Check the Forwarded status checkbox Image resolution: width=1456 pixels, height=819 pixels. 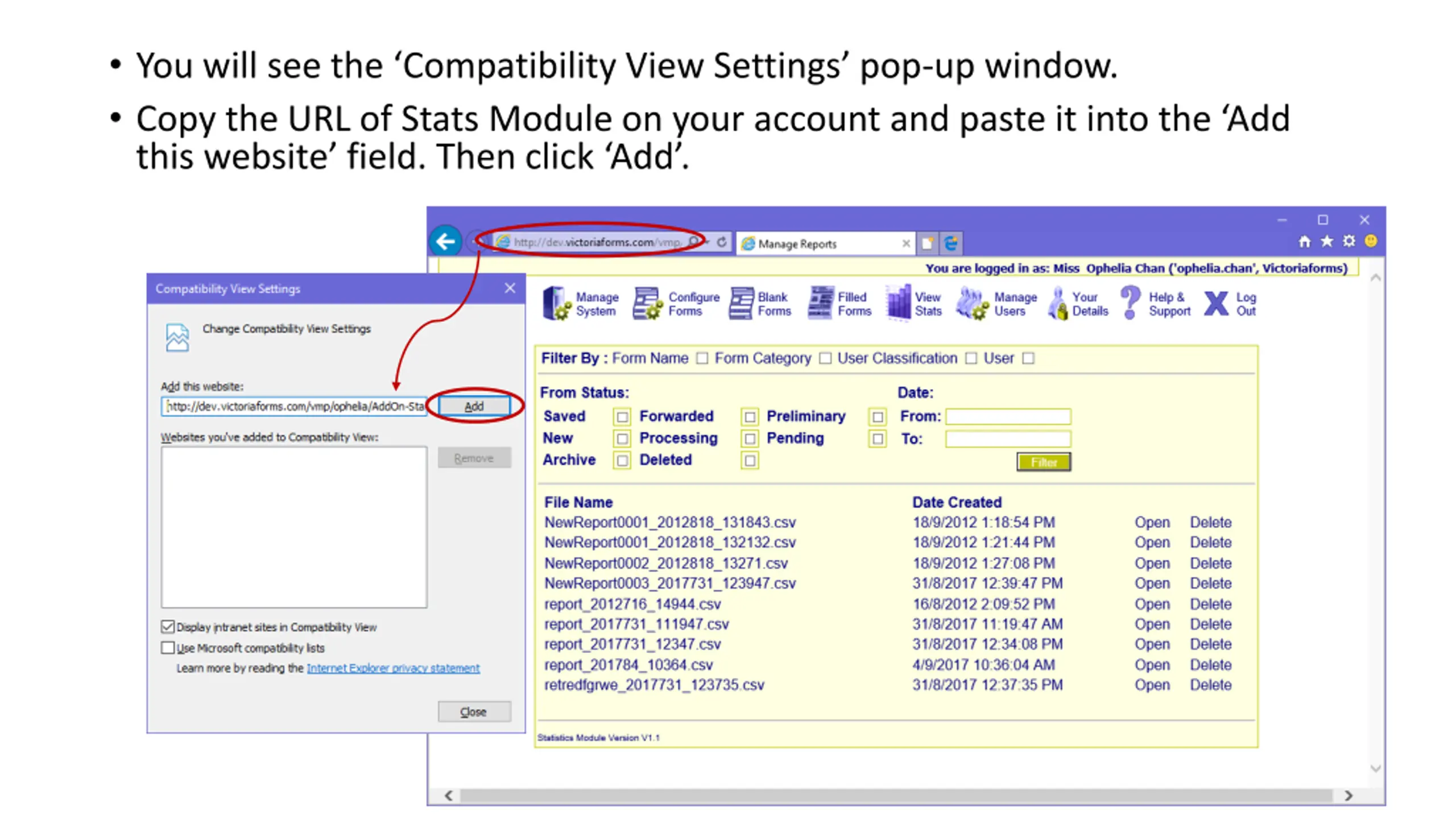point(750,417)
